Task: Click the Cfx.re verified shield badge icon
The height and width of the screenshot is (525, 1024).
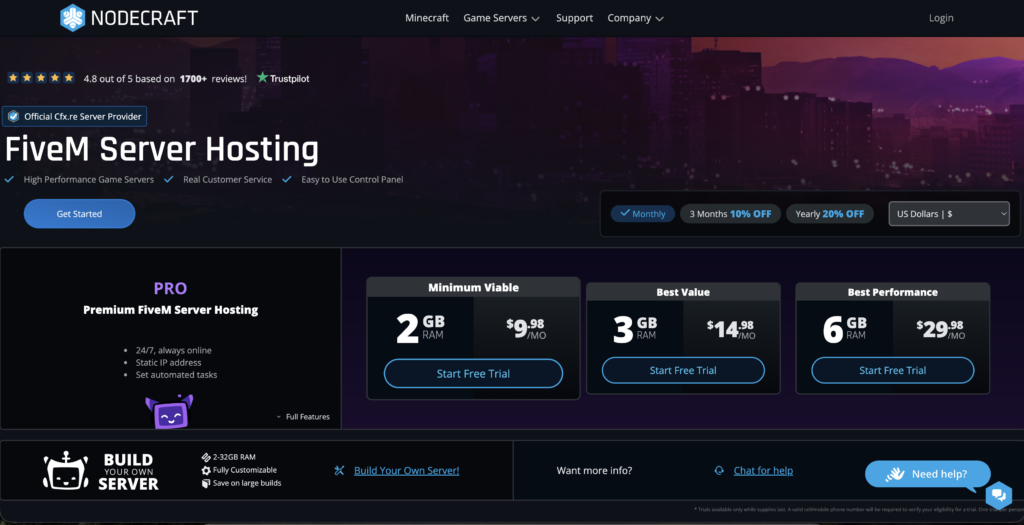Action: pos(13,116)
